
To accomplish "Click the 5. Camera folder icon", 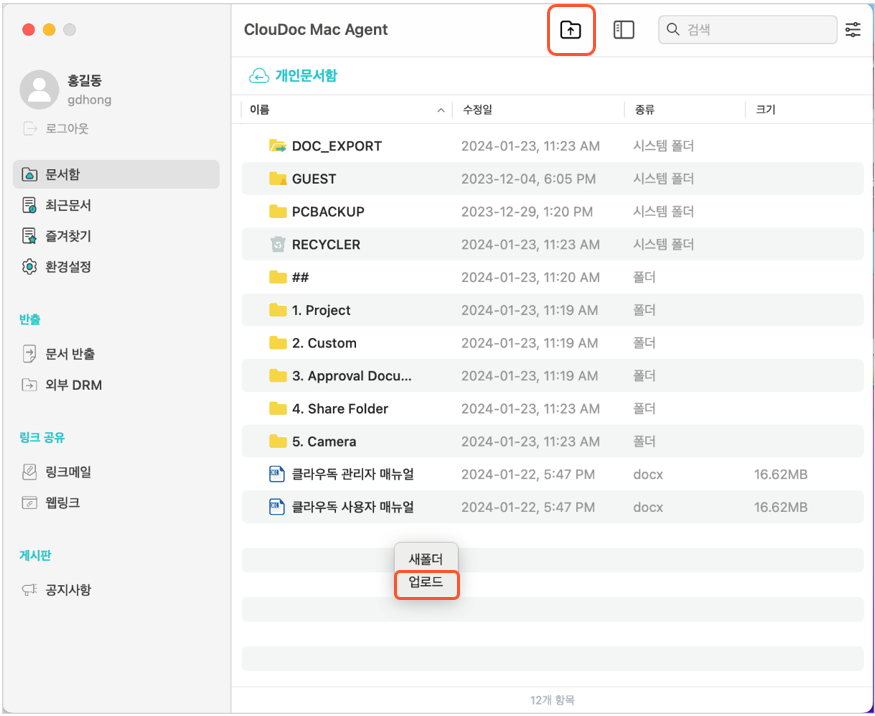I will point(277,442).
